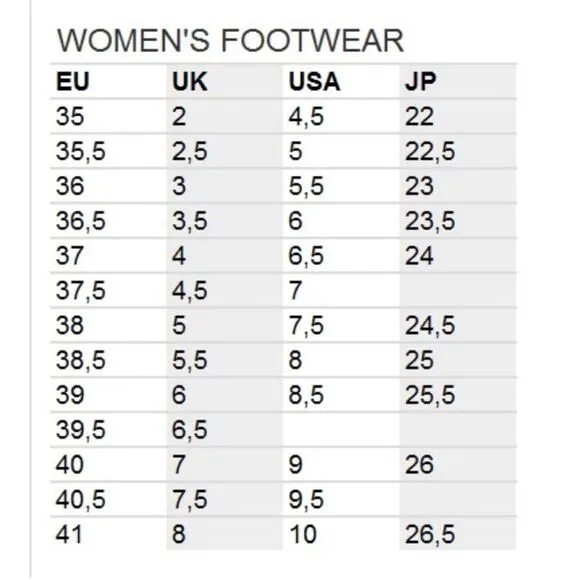Click JP size 26,5 cell
The image size is (580, 580).
click(x=458, y=534)
